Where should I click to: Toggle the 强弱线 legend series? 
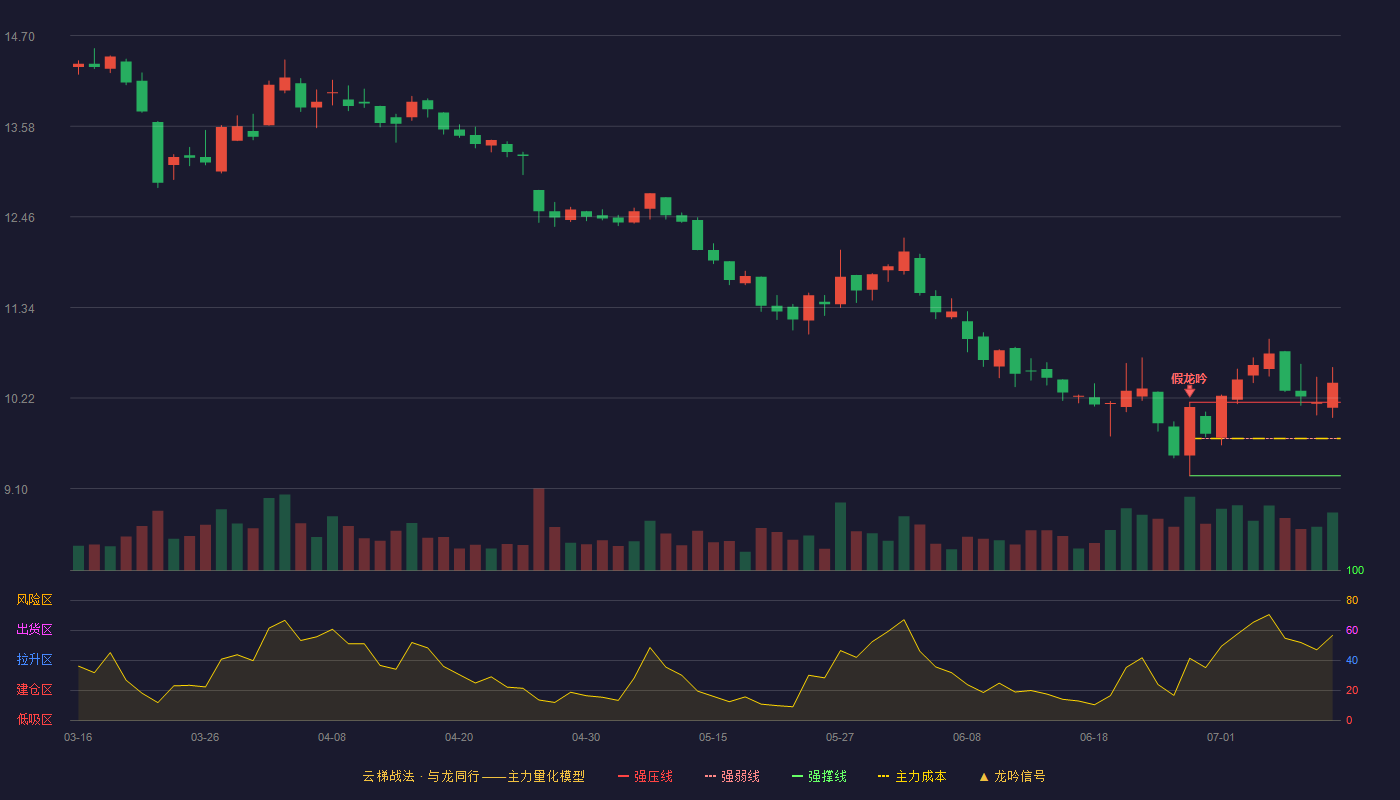[732, 776]
